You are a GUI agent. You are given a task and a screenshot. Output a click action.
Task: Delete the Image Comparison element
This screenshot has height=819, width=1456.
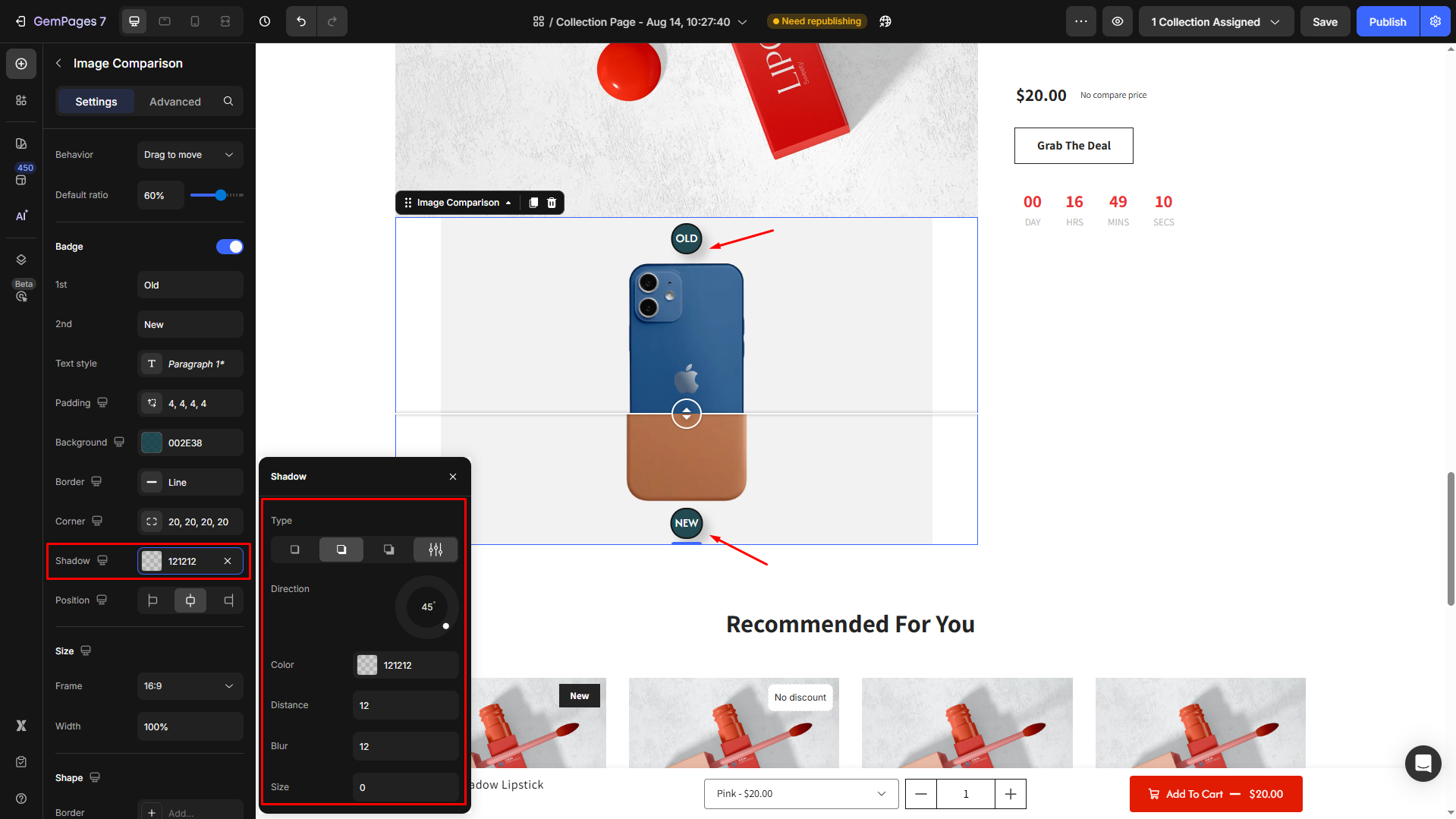[x=552, y=203]
